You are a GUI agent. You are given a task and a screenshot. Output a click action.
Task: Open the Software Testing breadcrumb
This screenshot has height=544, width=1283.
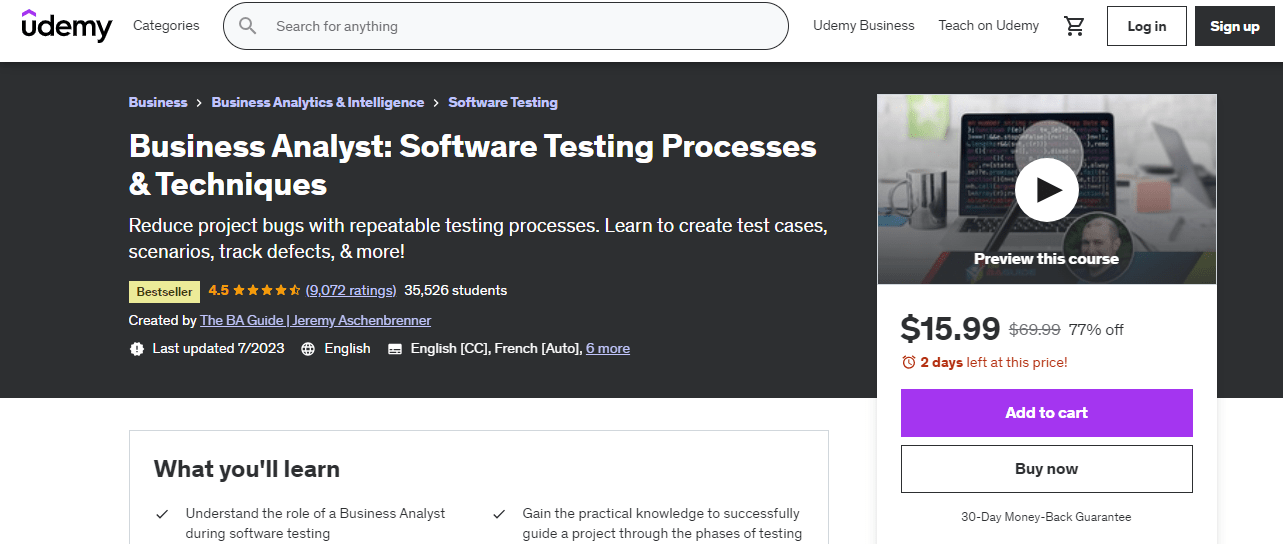pos(503,102)
